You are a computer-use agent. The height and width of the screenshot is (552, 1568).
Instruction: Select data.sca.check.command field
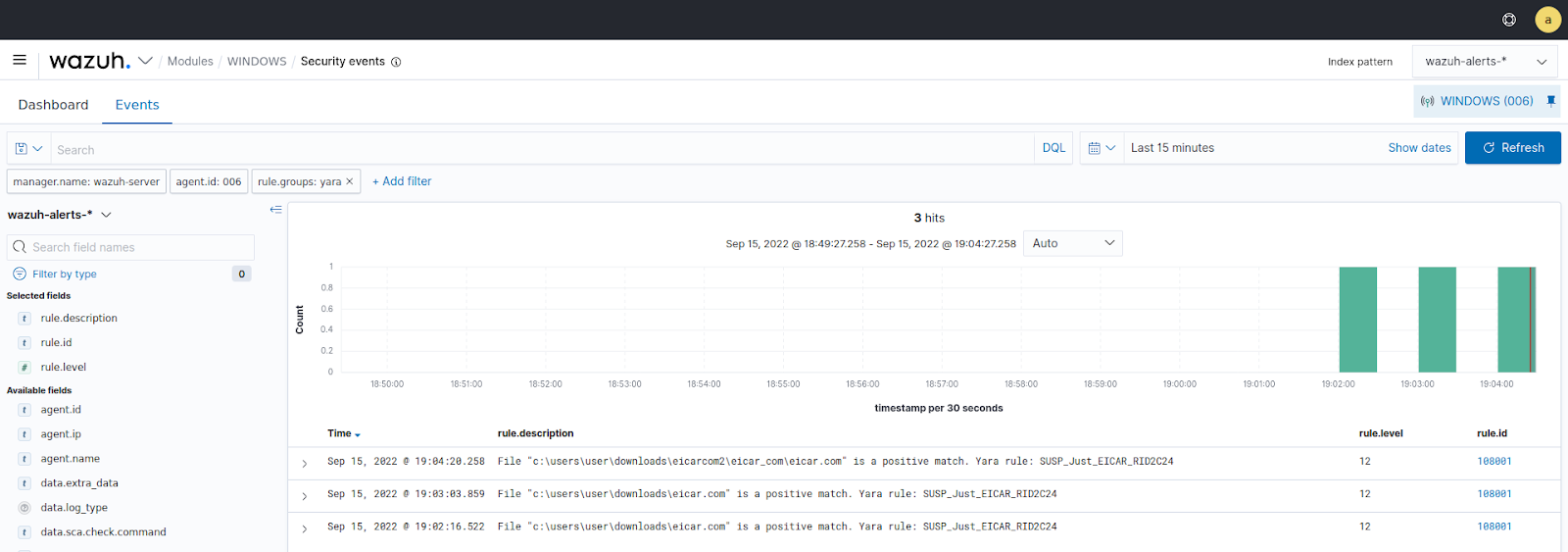coord(103,532)
